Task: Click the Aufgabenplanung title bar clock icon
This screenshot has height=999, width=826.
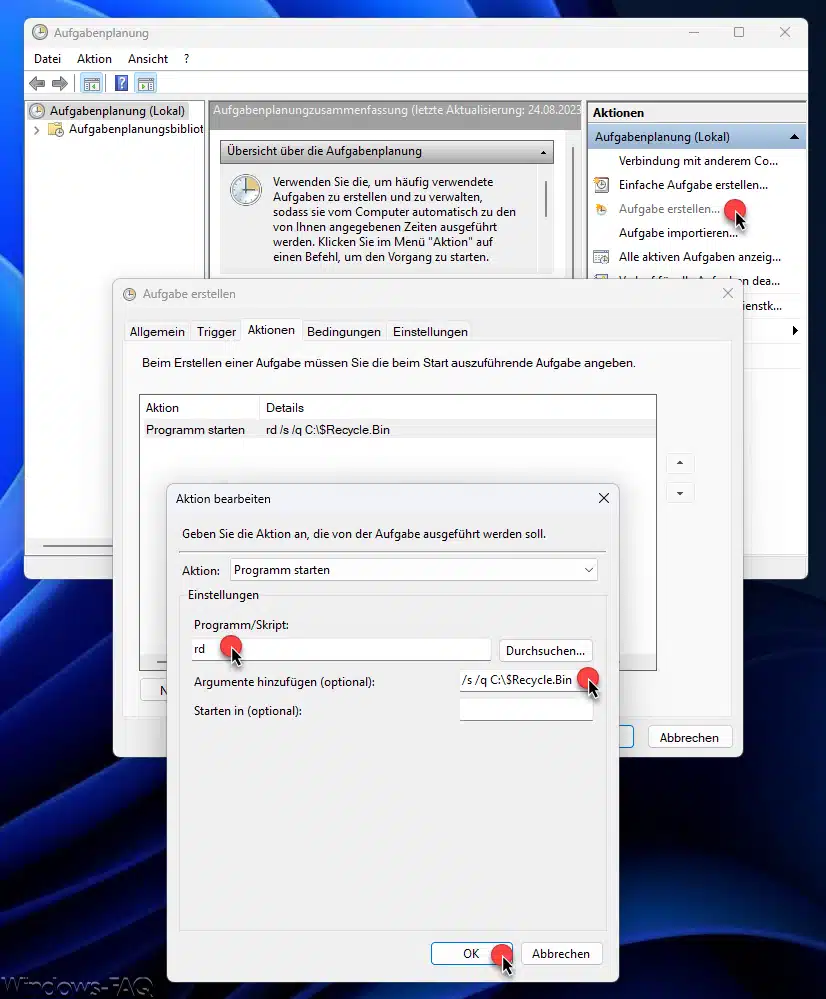Action: point(40,32)
